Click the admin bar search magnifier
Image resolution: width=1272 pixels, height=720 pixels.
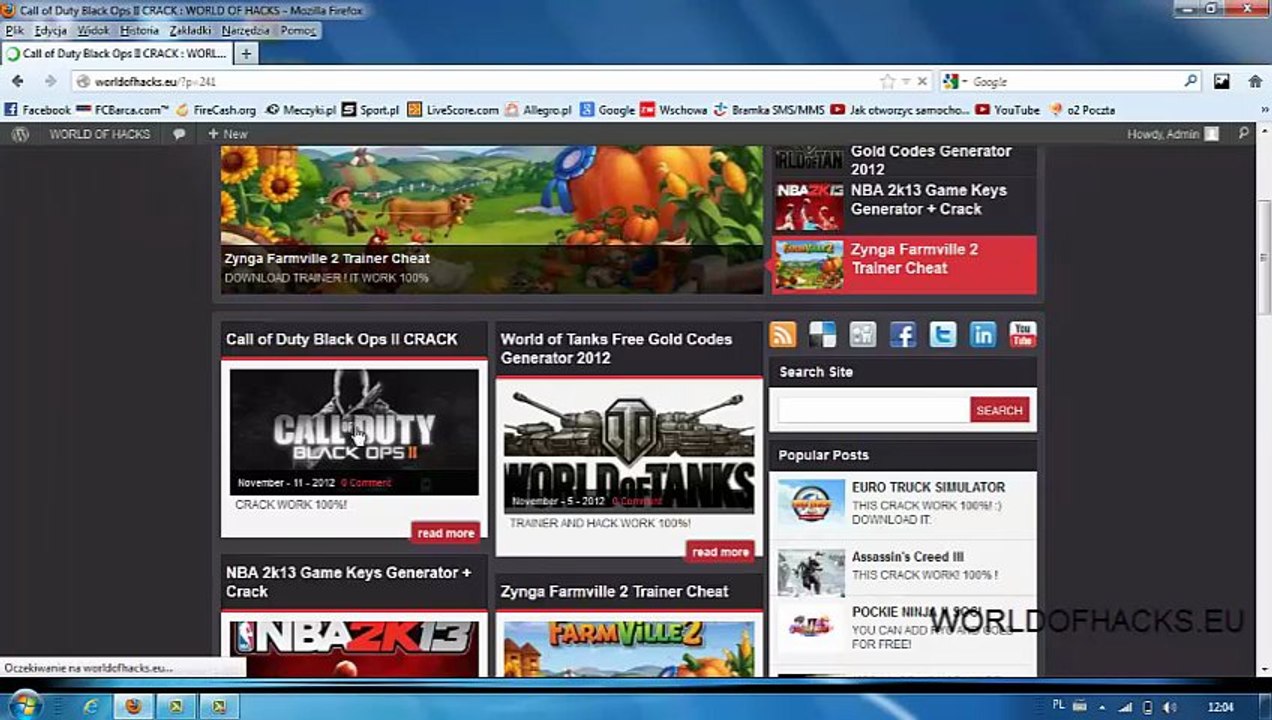1243,133
